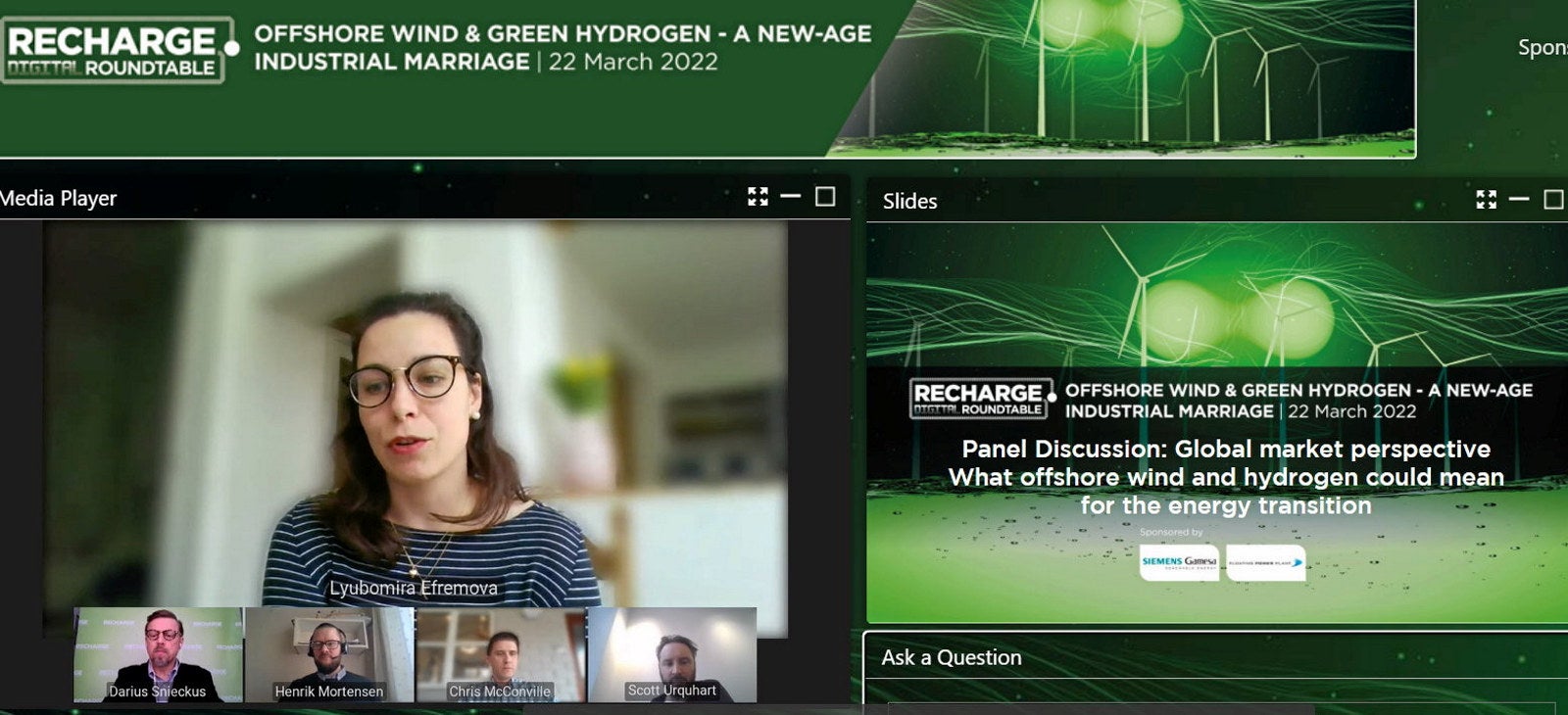This screenshot has height=715, width=1568.
Task: Click the Media Player panel title
Action: coord(59,199)
